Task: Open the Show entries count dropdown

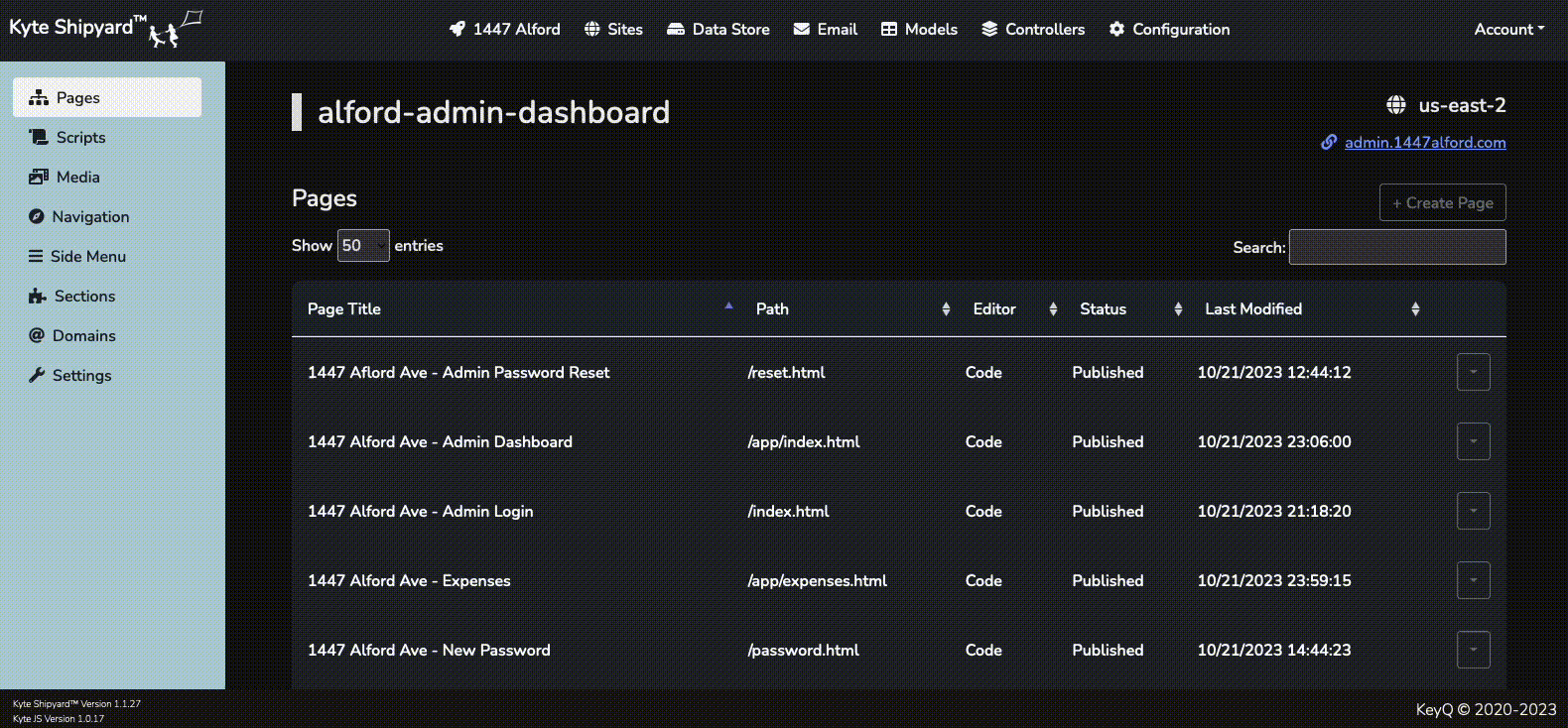Action: tap(363, 246)
